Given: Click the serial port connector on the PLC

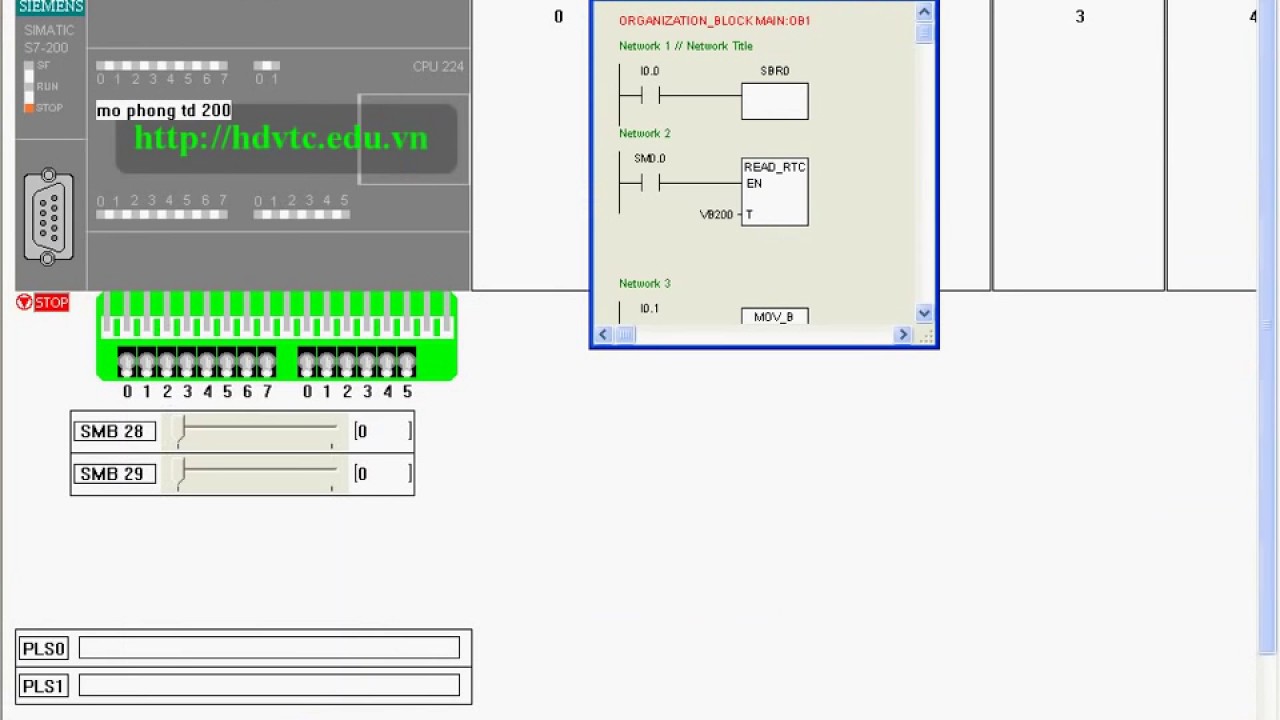Looking at the screenshot, I should coord(48,217).
